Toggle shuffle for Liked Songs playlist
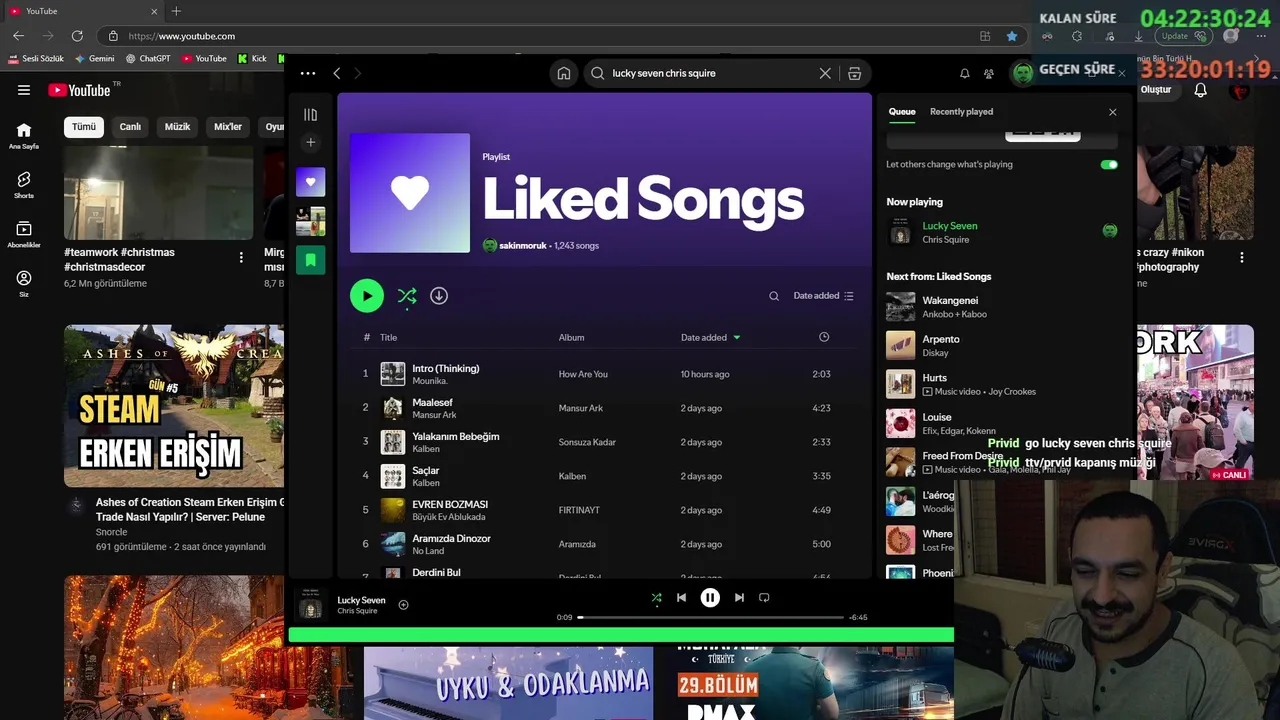The width and height of the screenshot is (1280, 720). pos(407,296)
